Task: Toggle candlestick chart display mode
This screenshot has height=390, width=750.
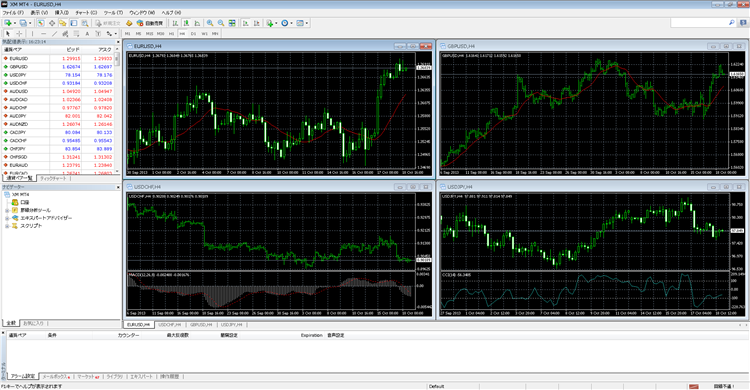Action: click(x=187, y=23)
